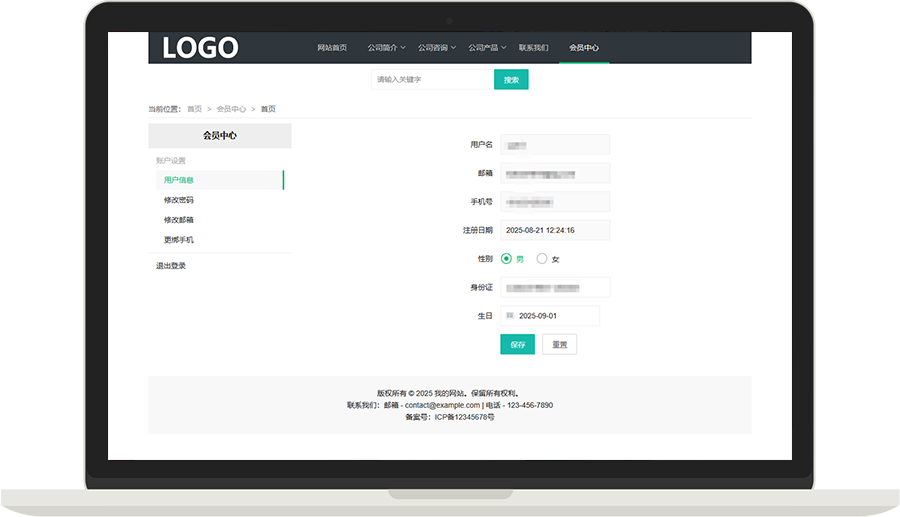Click 首页 link in the breadcrumb

pos(194,109)
